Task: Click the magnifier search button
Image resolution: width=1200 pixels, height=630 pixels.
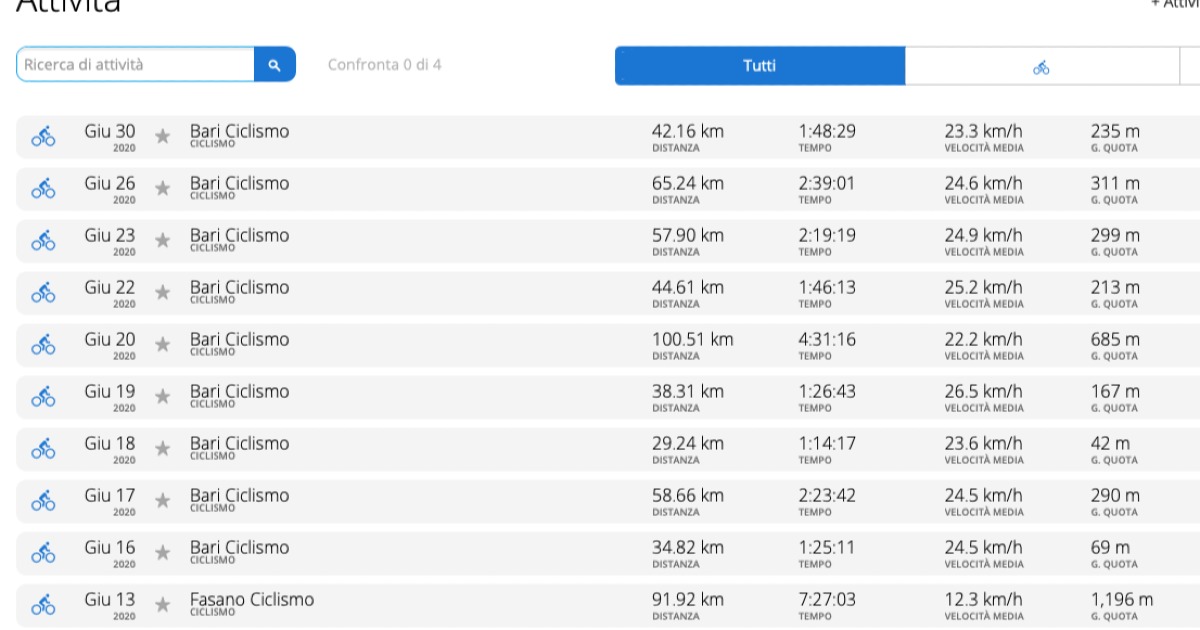Action: tap(275, 65)
